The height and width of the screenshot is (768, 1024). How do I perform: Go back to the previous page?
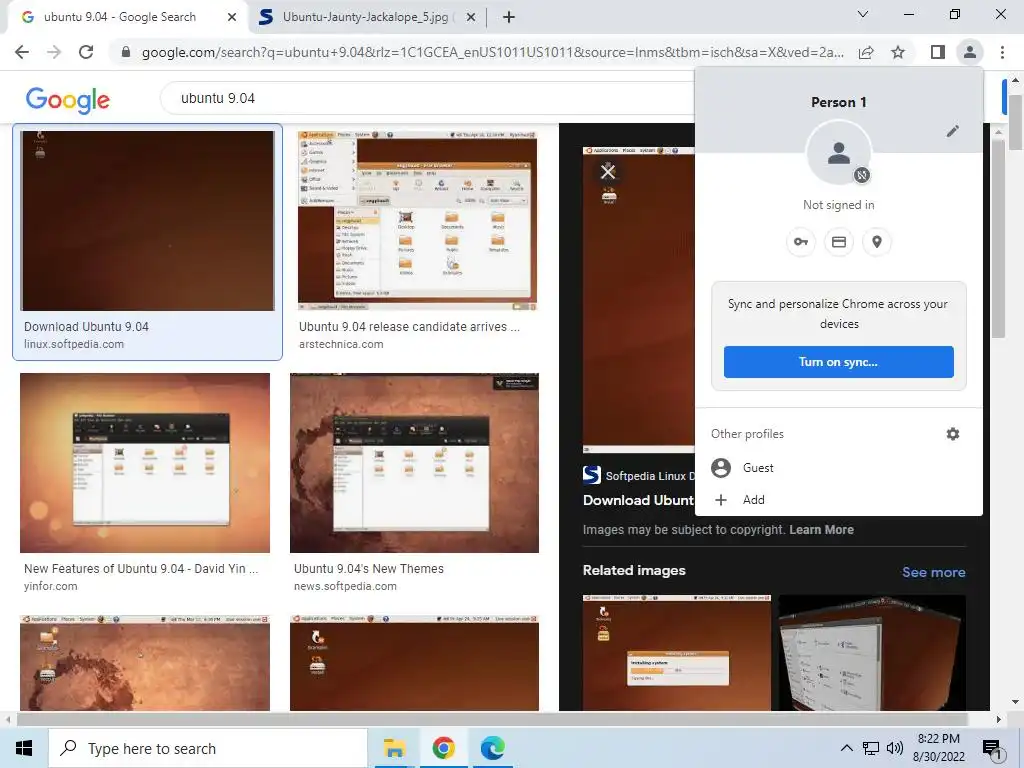pos(22,52)
